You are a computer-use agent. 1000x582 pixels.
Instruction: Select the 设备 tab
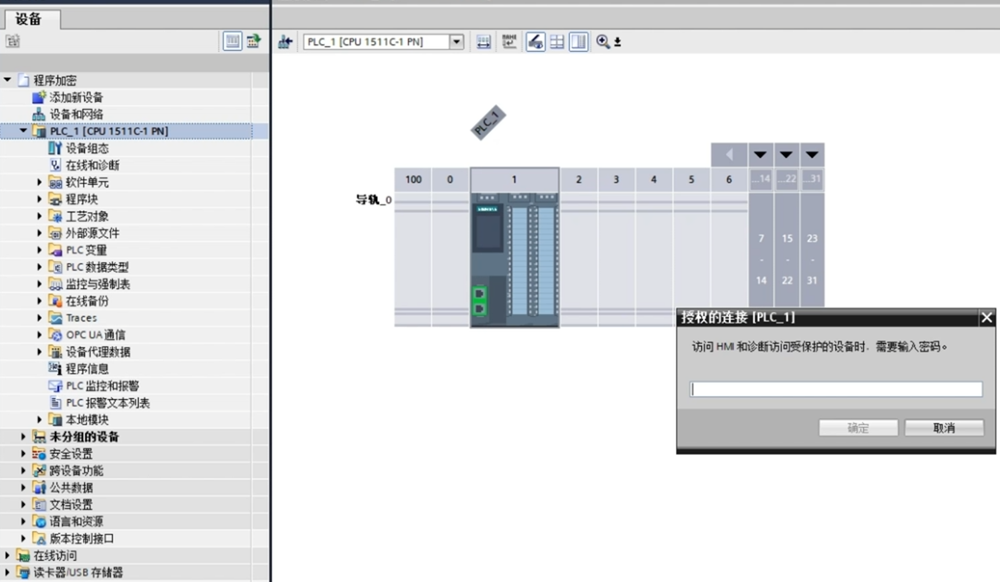tap(37, 19)
